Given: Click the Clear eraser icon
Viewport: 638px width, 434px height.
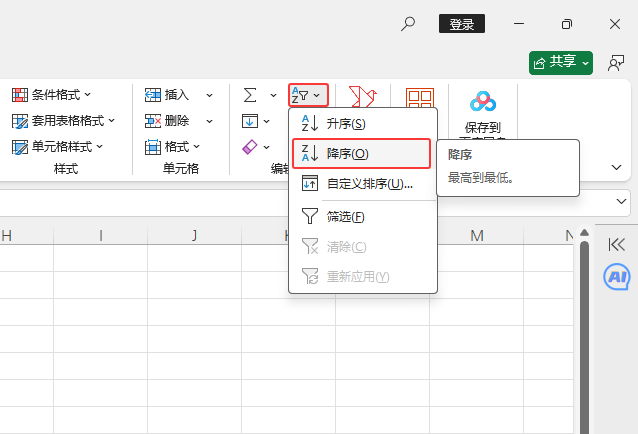Looking at the screenshot, I should 250,146.
